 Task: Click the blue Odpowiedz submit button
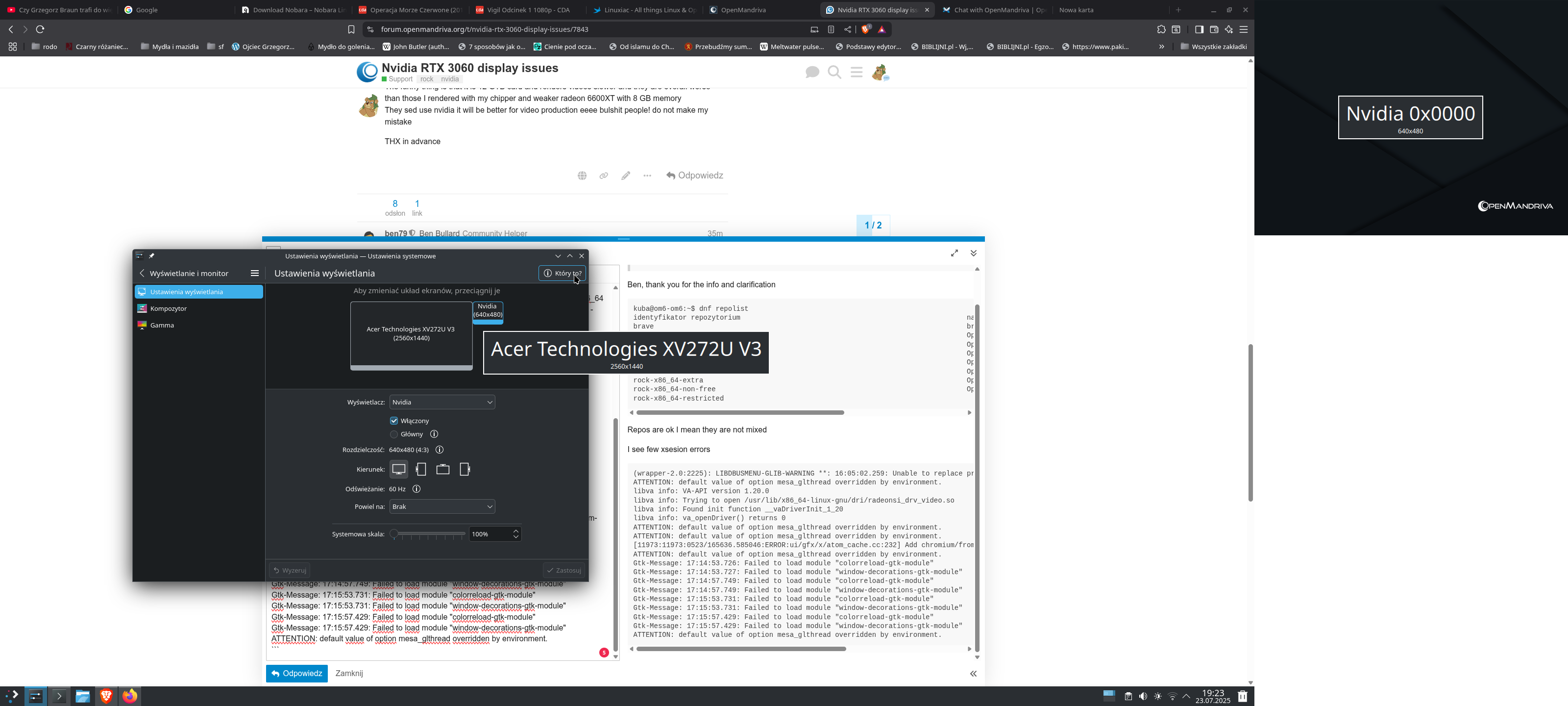[x=296, y=673]
